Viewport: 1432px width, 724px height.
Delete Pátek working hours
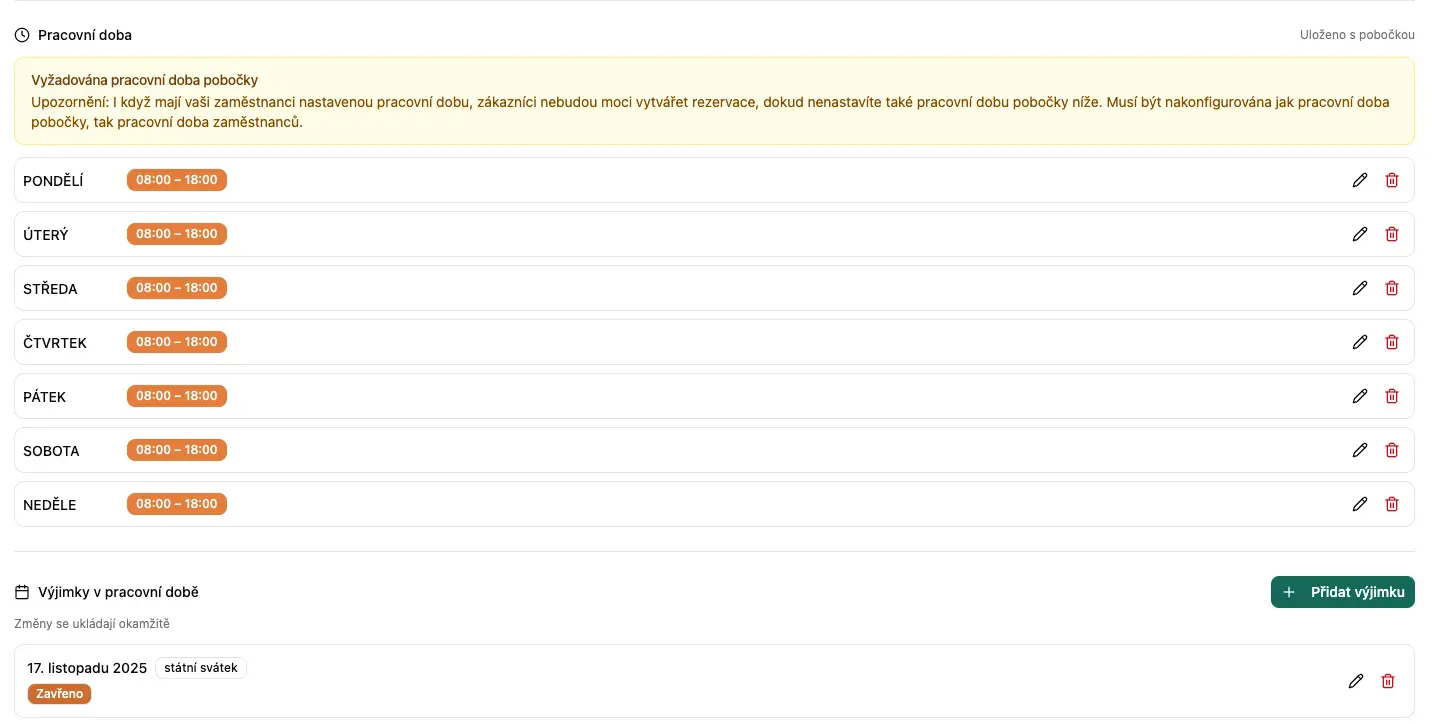(x=1391, y=396)
